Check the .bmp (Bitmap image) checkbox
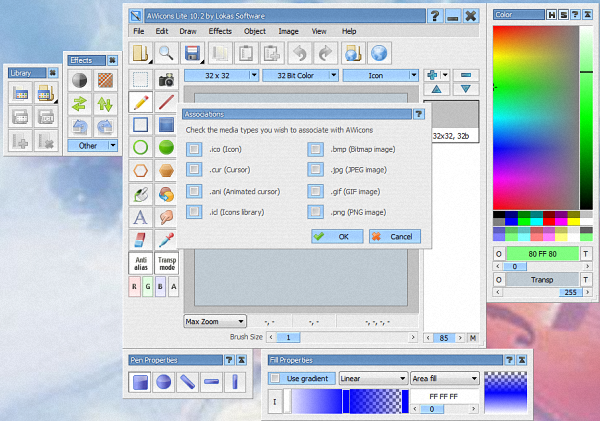Screen dimensions: 600x421 (x=315, y=149)
